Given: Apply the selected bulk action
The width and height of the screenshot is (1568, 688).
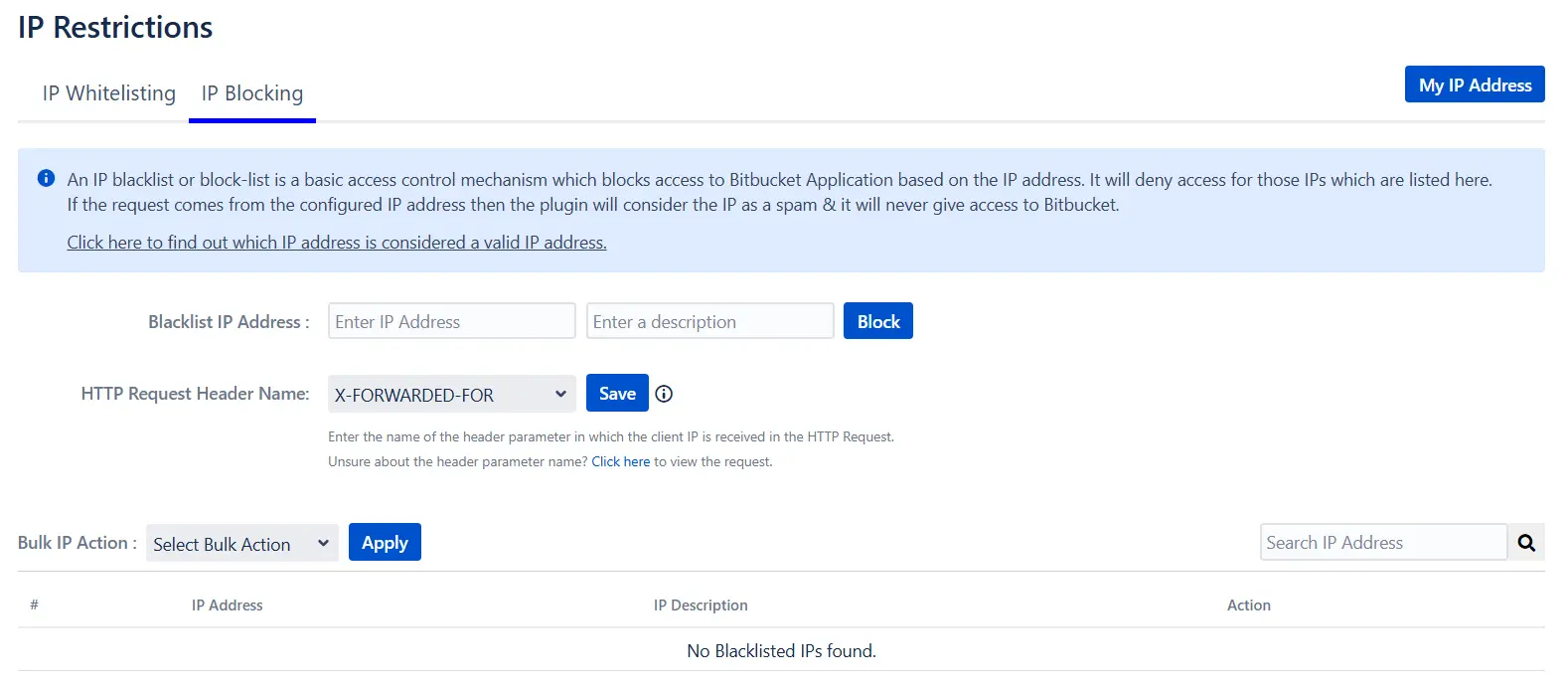Looking at the screenshot, I should tap(385, 542).
